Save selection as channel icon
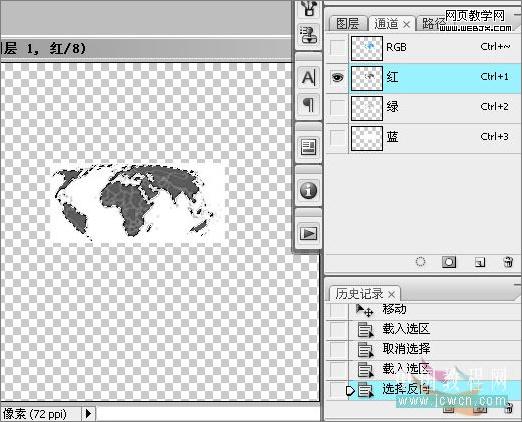 pyautogui.click(x=449, y=262)
